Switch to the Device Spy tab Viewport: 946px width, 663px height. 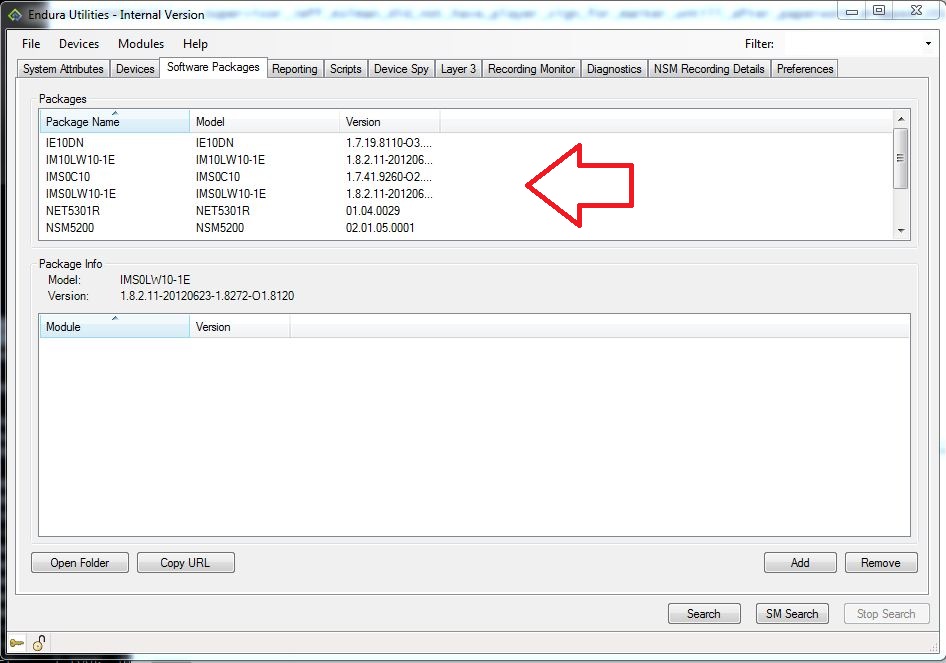pos(400,68)
